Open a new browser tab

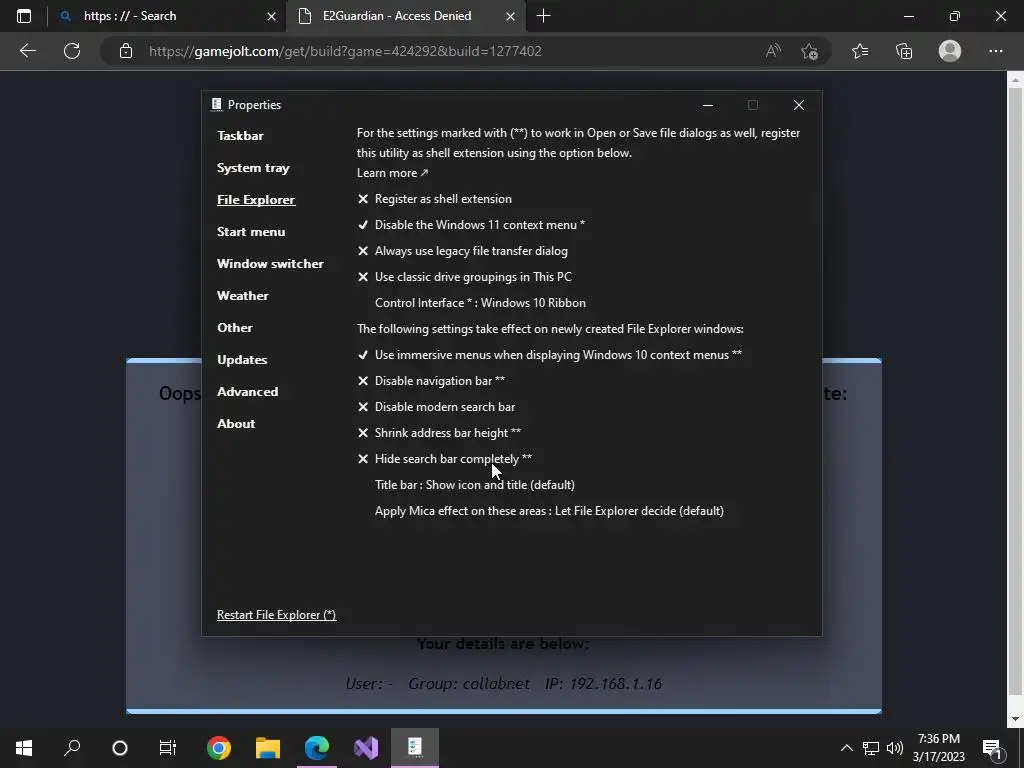click(x=543, y=16)
